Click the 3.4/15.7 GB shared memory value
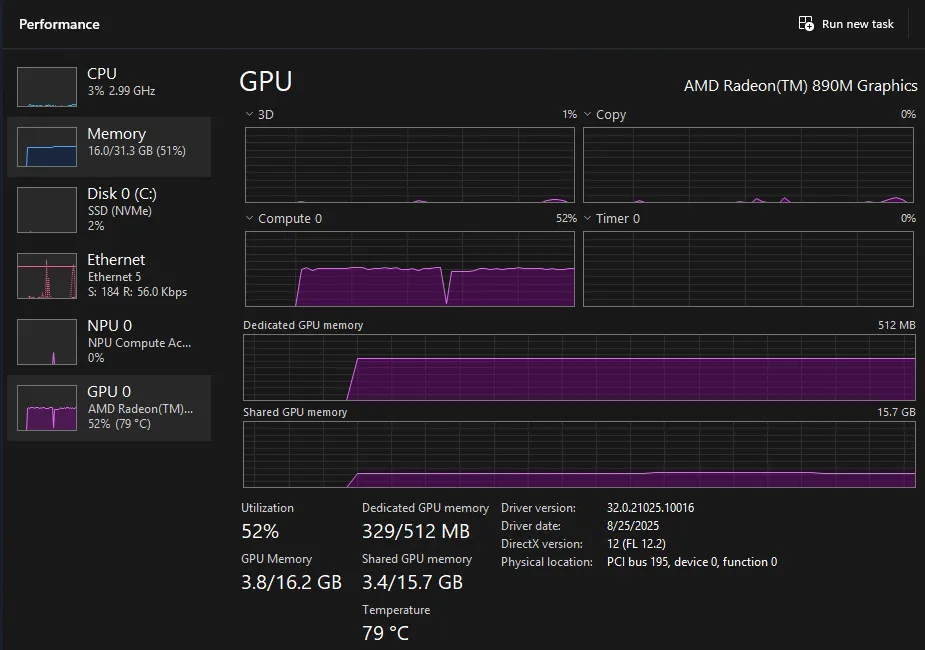 412,582
